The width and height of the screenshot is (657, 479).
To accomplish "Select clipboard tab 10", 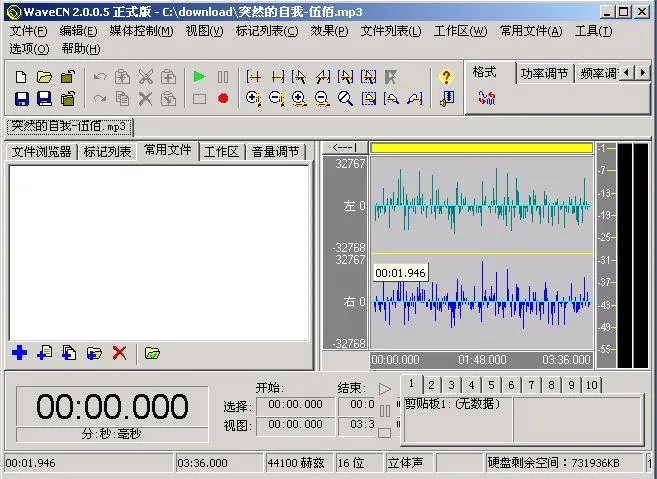I will click(592, 385).
